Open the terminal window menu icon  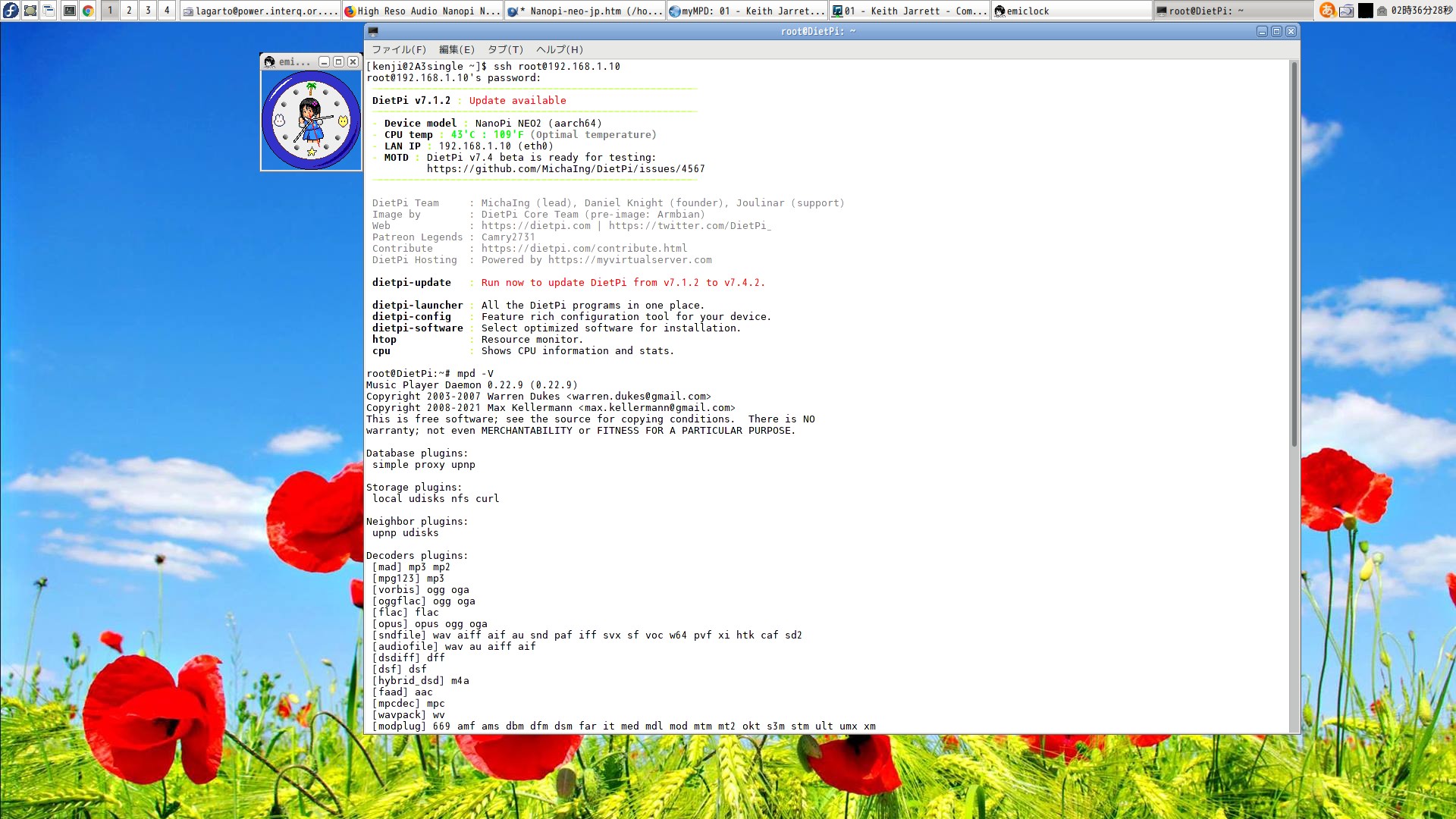click(x=372, y=31)
